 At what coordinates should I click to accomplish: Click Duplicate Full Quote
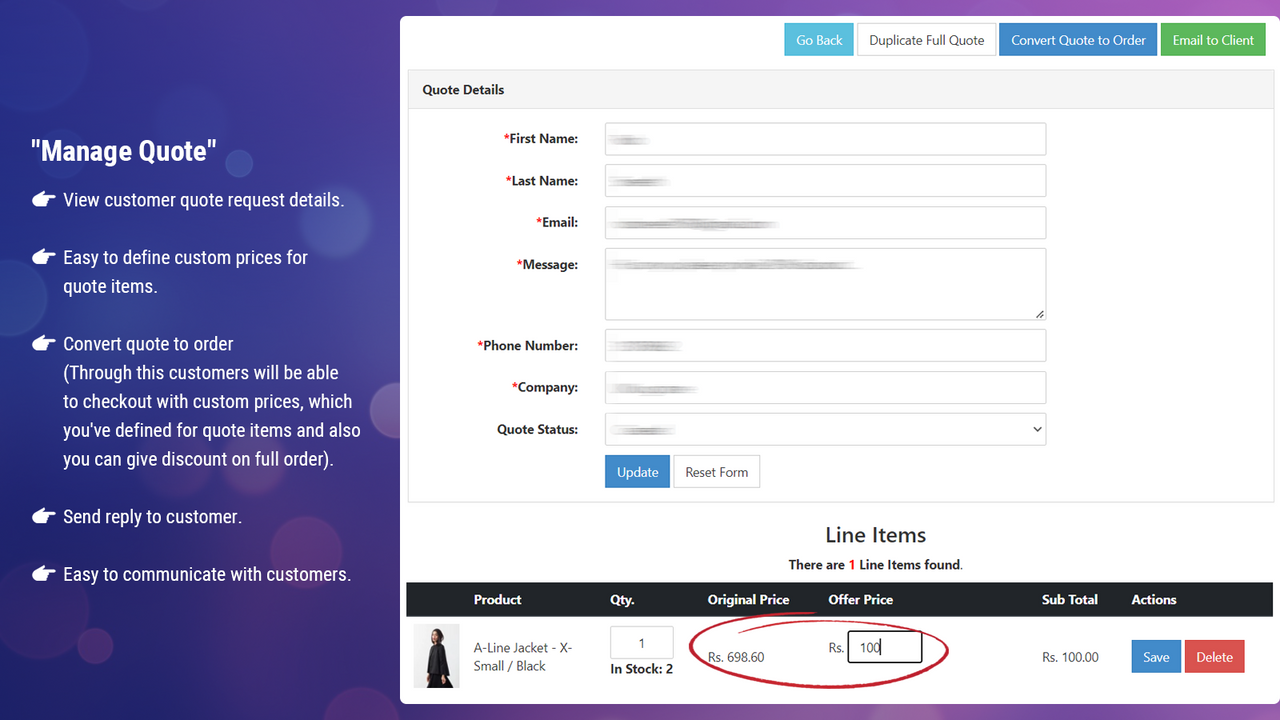(926, 39)
